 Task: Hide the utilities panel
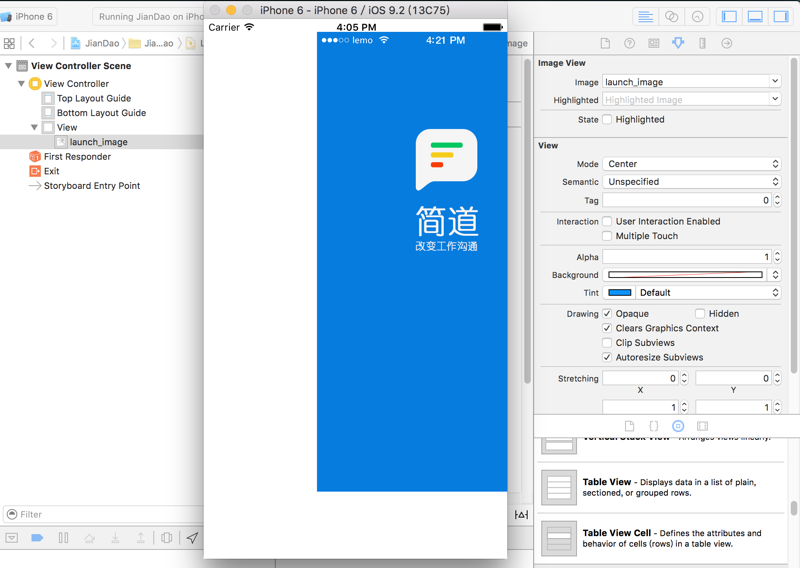[x=781, y=17]
